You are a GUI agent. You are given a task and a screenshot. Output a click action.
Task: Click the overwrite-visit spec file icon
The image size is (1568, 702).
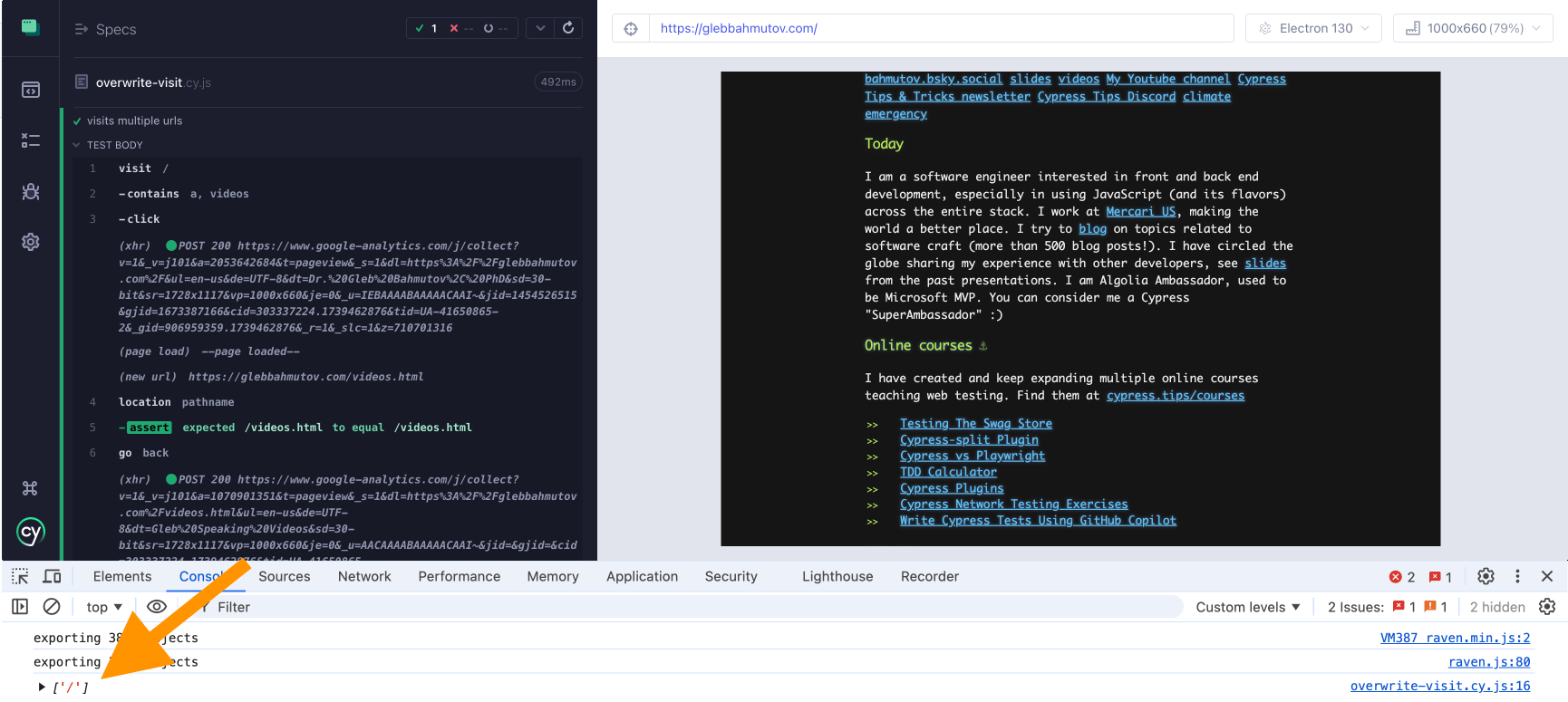[x=82, y=82]
